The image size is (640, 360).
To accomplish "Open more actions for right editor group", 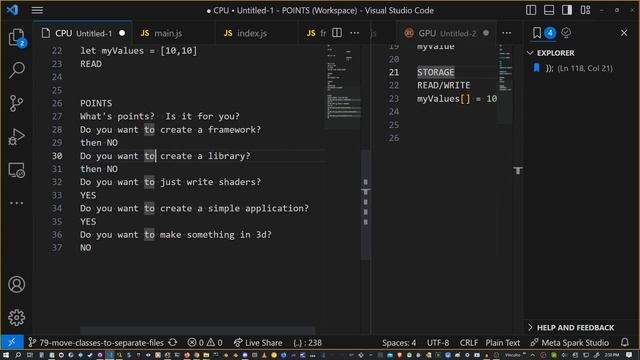I will click(507, 33).
